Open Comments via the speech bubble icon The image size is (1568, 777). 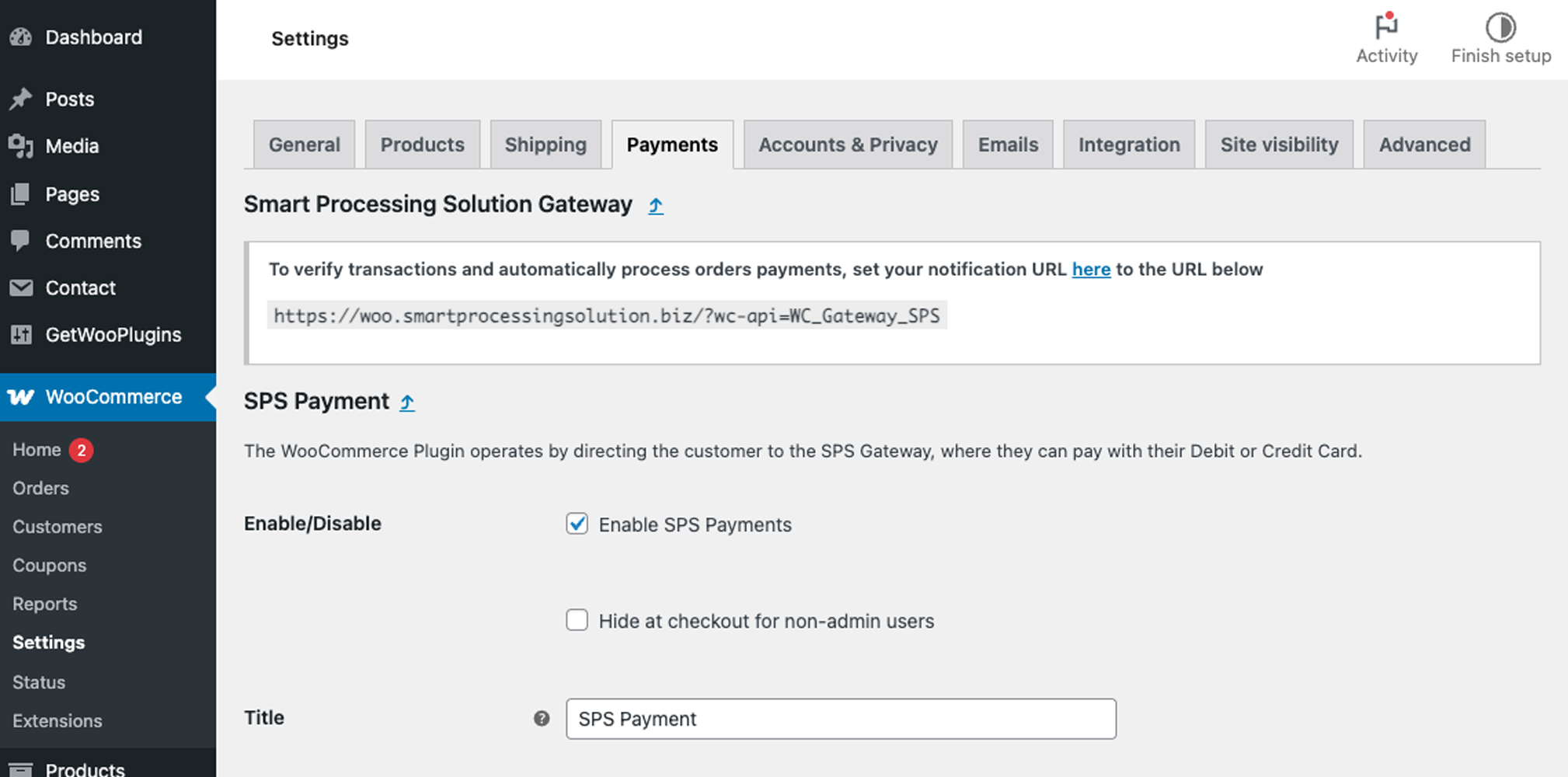(21, 240)
